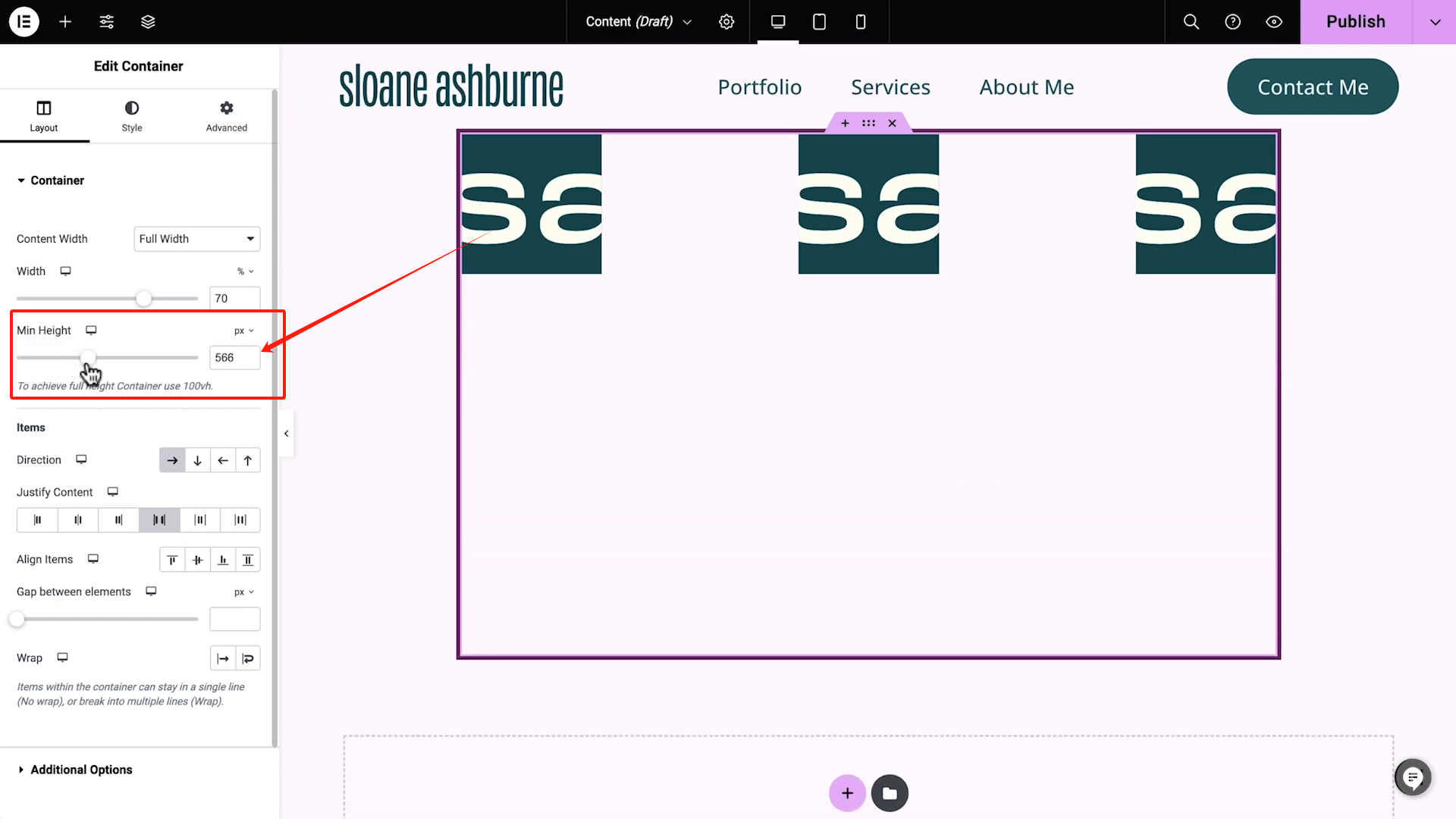Switch to mobile device preview
This screenshot has width=1456, height=819.
(x=860, y=21)
